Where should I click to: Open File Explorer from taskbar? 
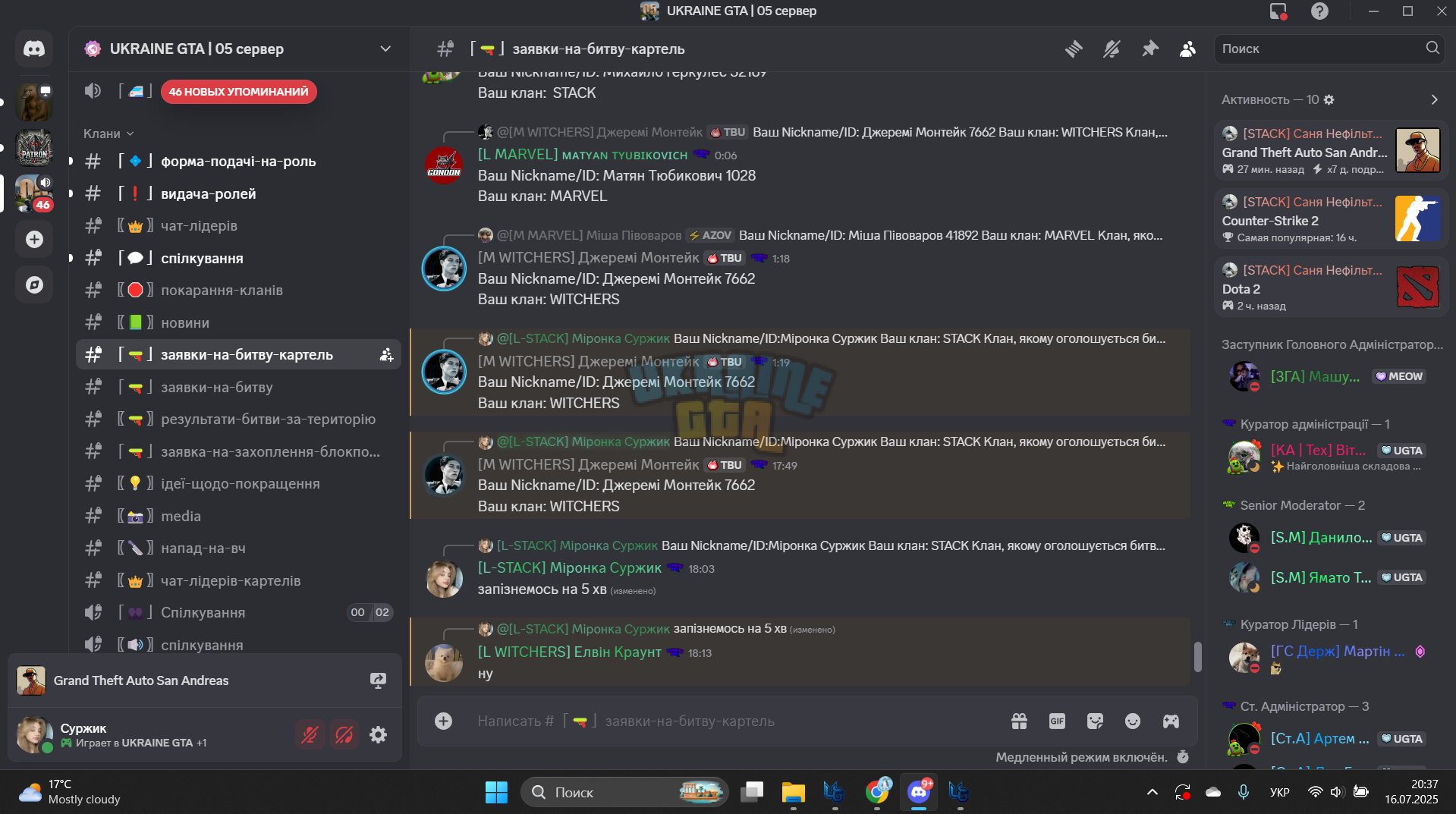pyautogui.click(x=793, y=793)
